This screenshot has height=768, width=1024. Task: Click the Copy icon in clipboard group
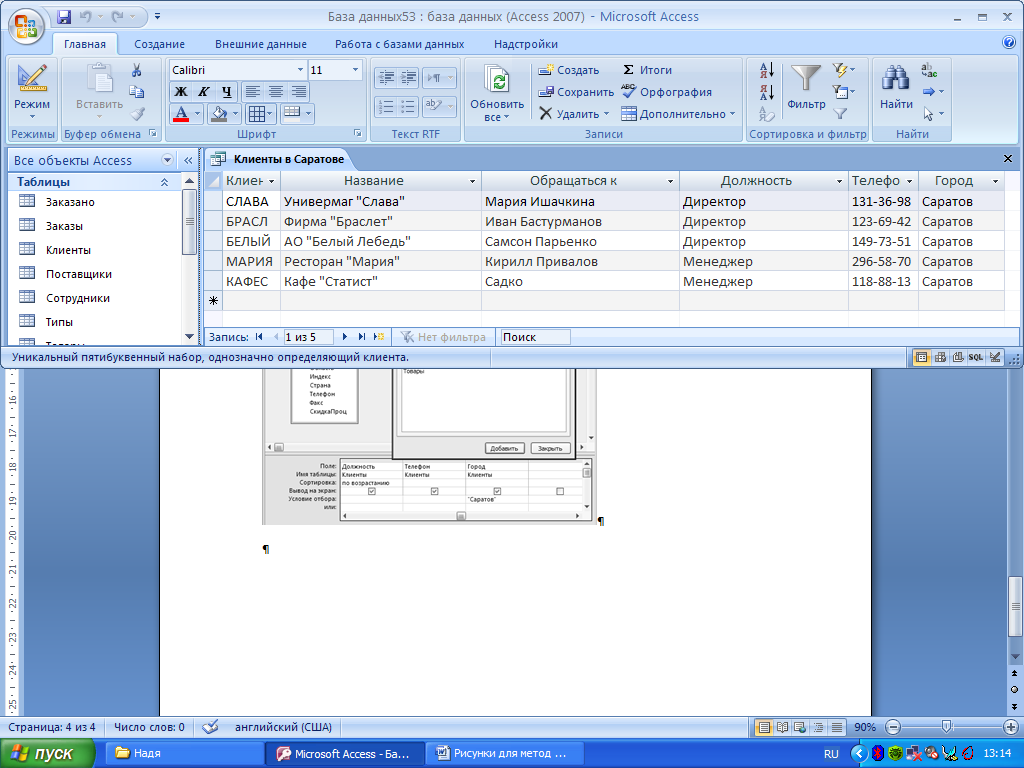coord(136,91)
